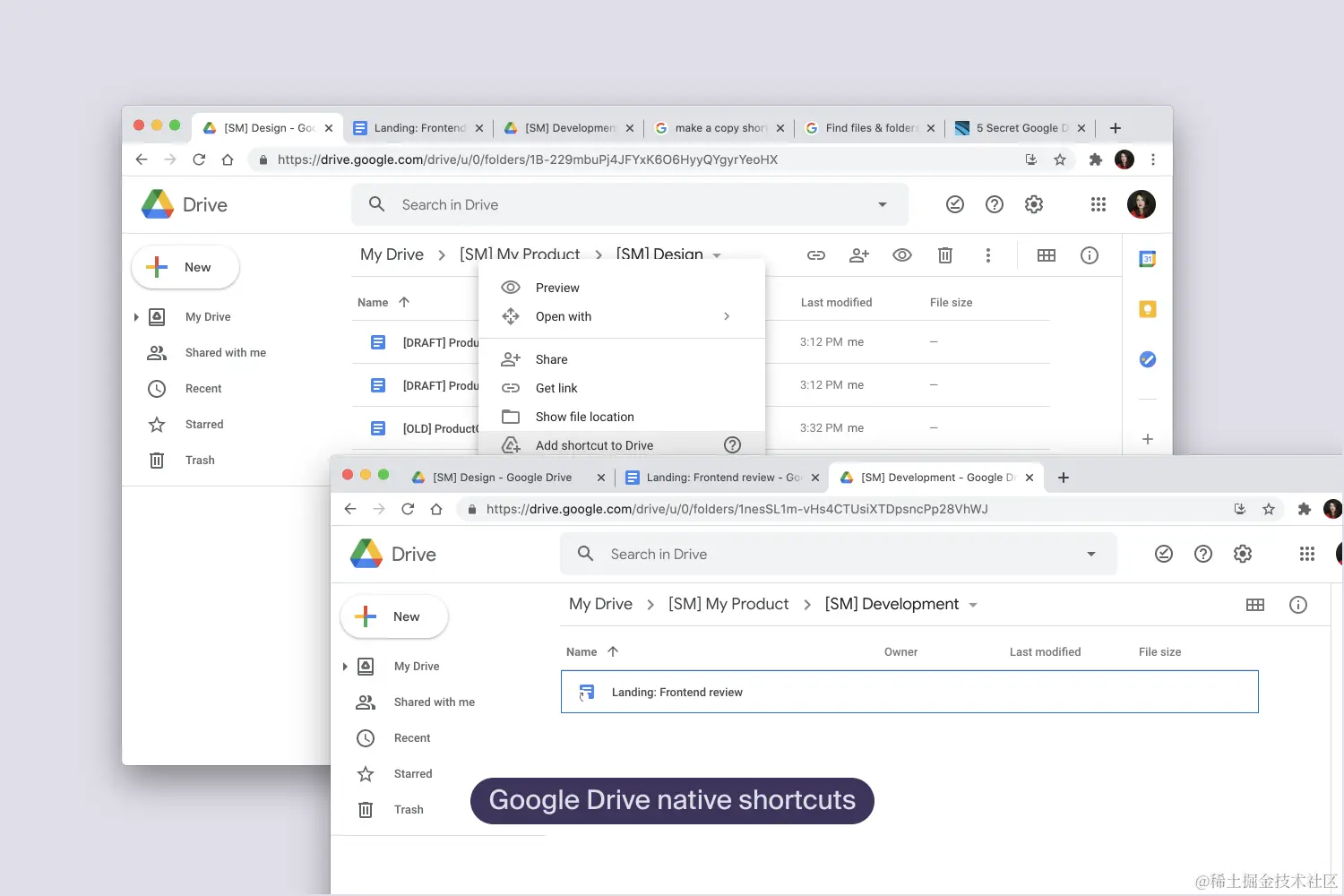Open a new tab in the Development browser window
This screenshot has width=1344, height=896.
(x=1064, y=478)
